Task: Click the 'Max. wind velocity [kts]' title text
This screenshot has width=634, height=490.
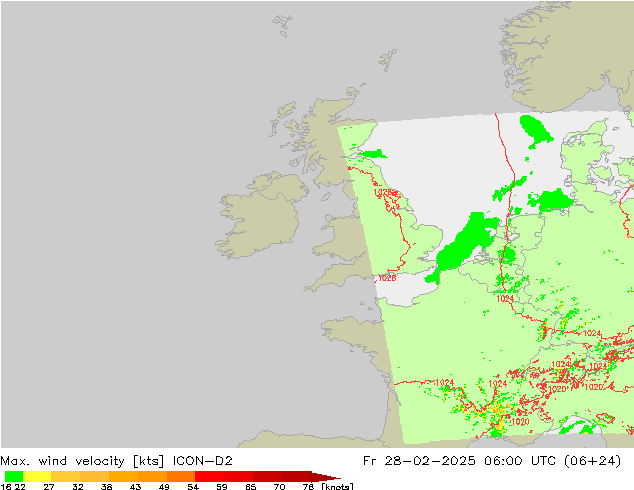Action: [x=82, y=461]
